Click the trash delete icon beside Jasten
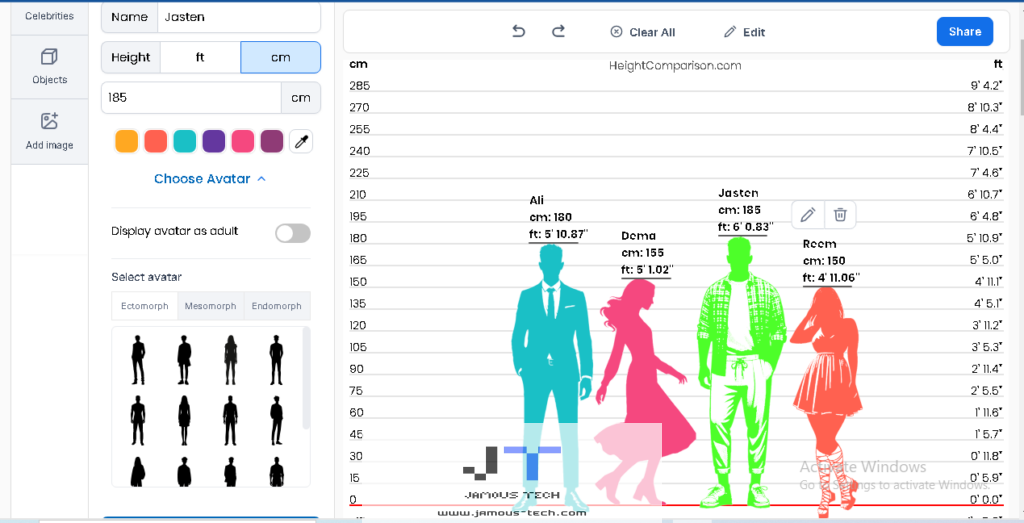This screenshot has width=1024, height=523. point(840,214)
